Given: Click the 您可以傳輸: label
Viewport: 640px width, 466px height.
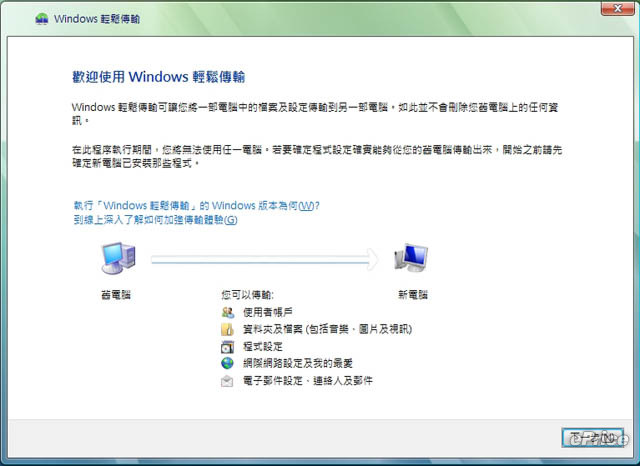Looking at the screenshot, I should pos(248,295).
